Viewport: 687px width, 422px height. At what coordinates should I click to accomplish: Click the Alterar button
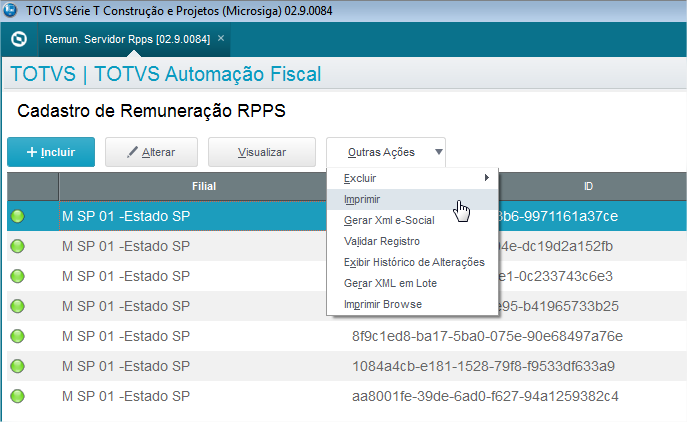151,152
